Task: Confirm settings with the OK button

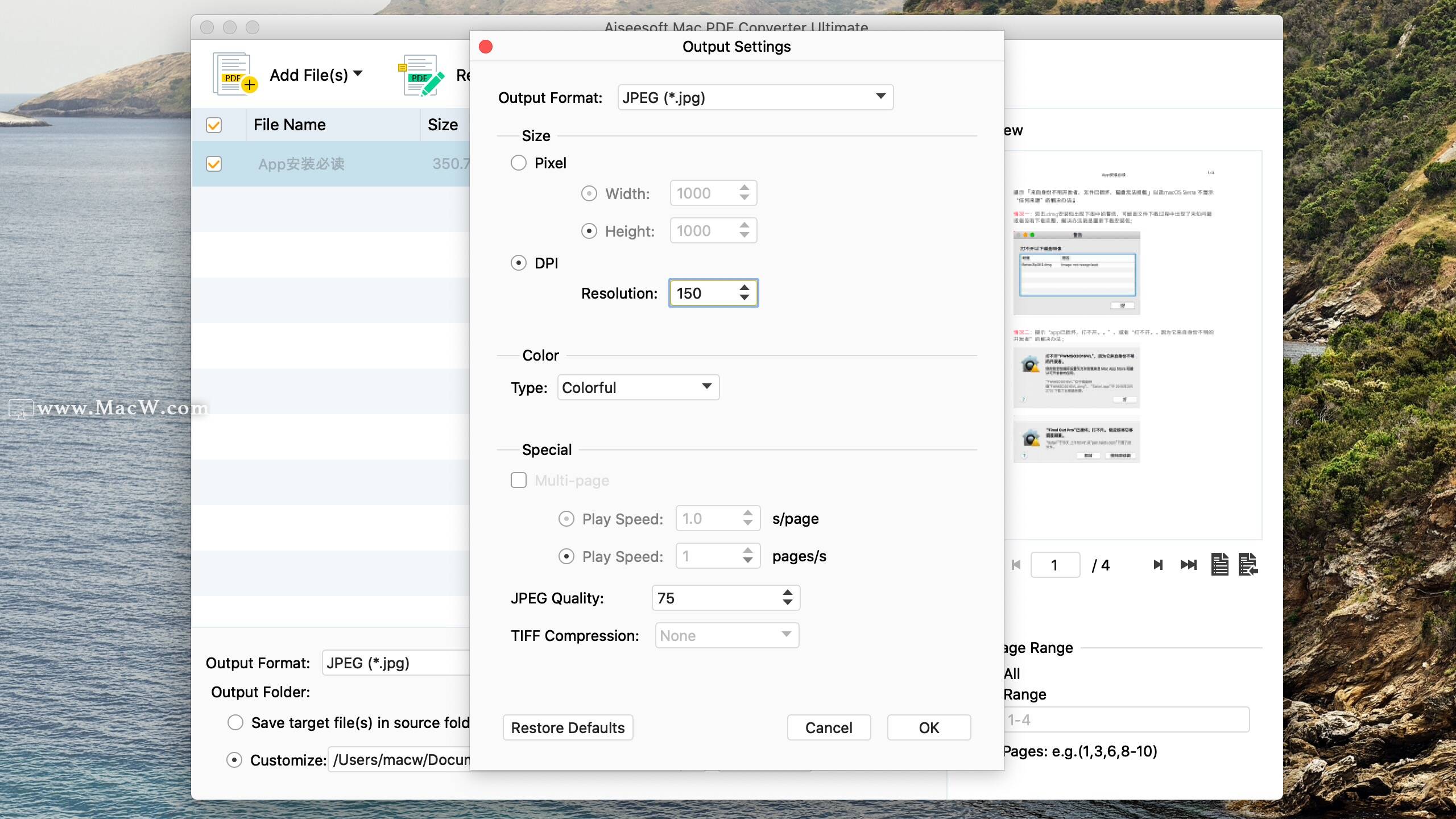Action: click(929, 727)
